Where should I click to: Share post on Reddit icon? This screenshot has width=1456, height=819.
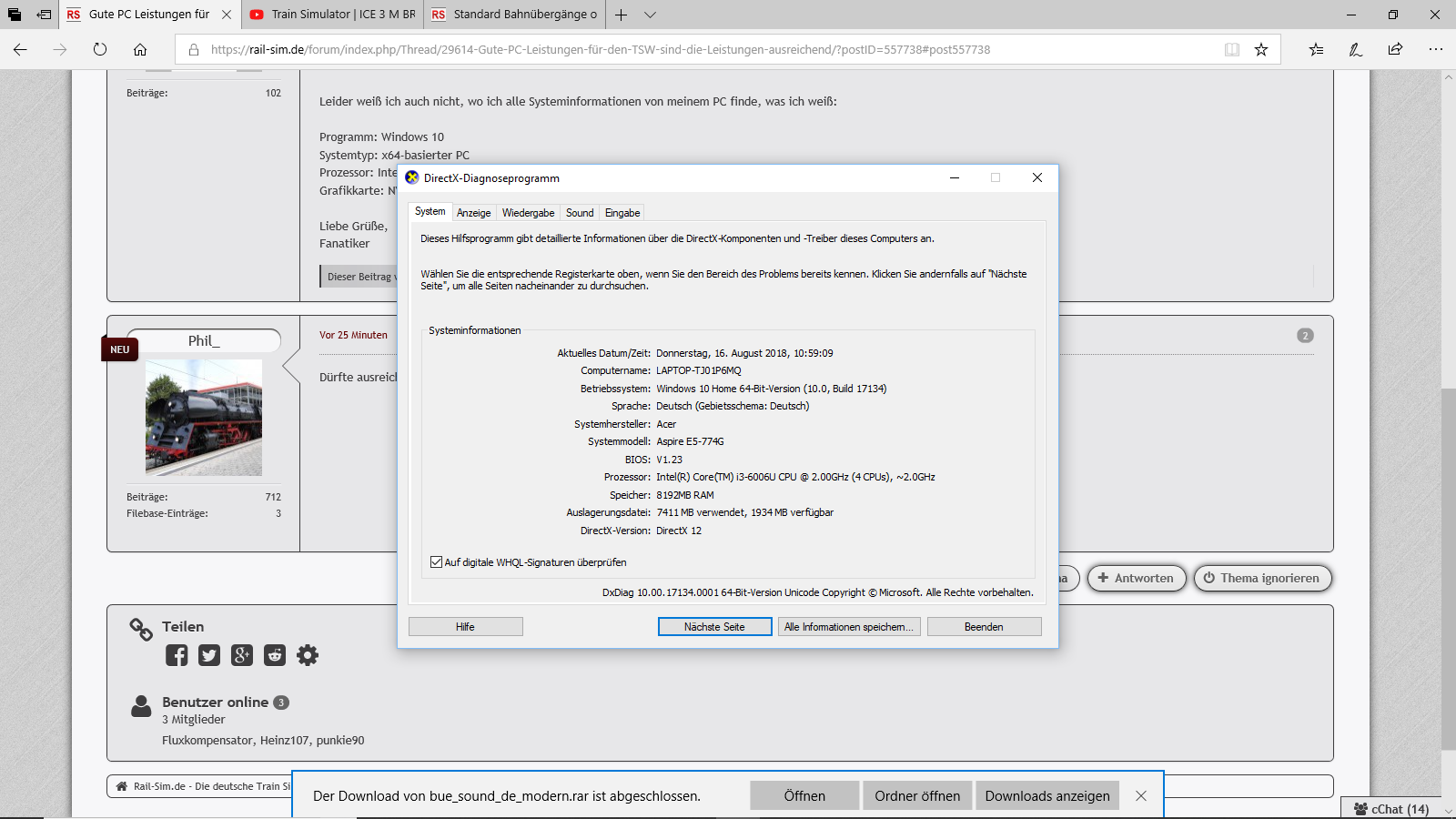pyautogui.click(x=275, y=655)
